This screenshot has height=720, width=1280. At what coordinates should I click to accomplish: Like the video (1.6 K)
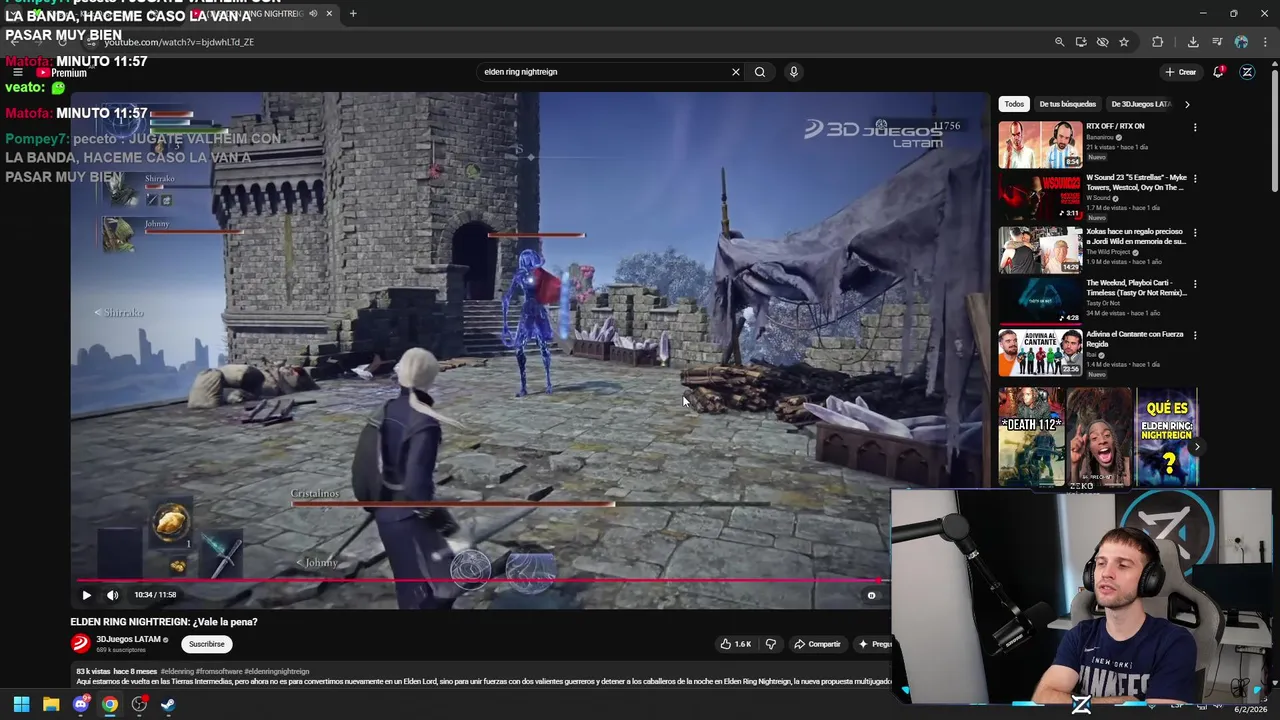coord(736,644)
